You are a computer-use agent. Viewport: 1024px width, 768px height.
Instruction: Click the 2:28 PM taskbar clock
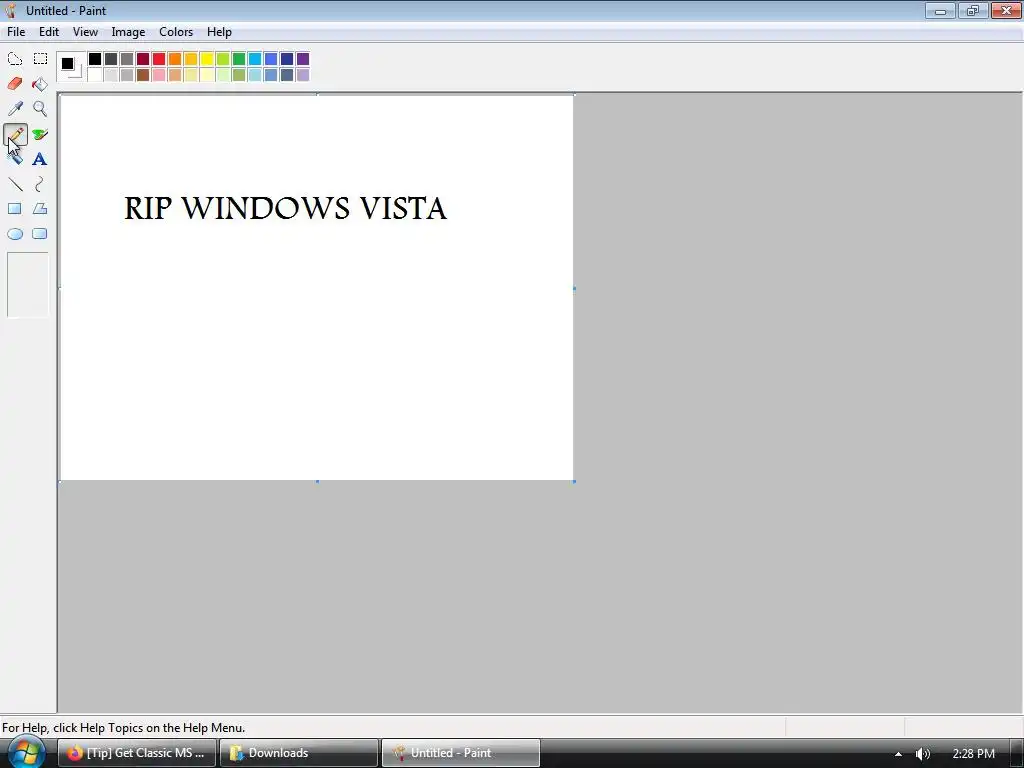tap(974, 754)
